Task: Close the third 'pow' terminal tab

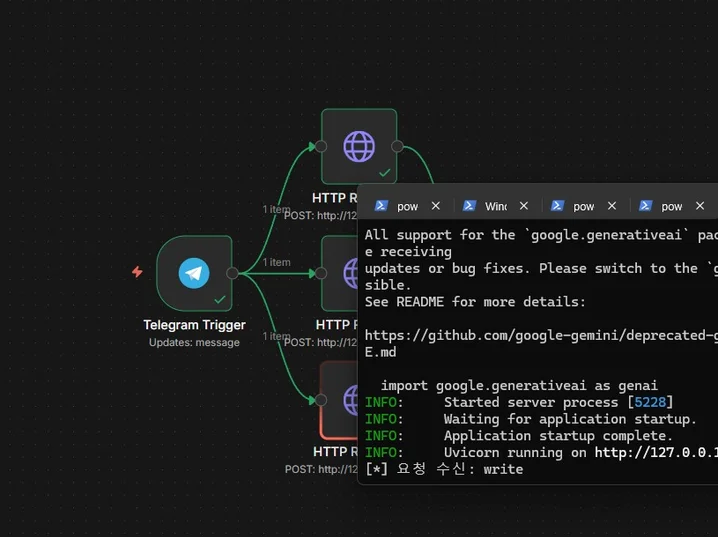Action: coord(611,206)
